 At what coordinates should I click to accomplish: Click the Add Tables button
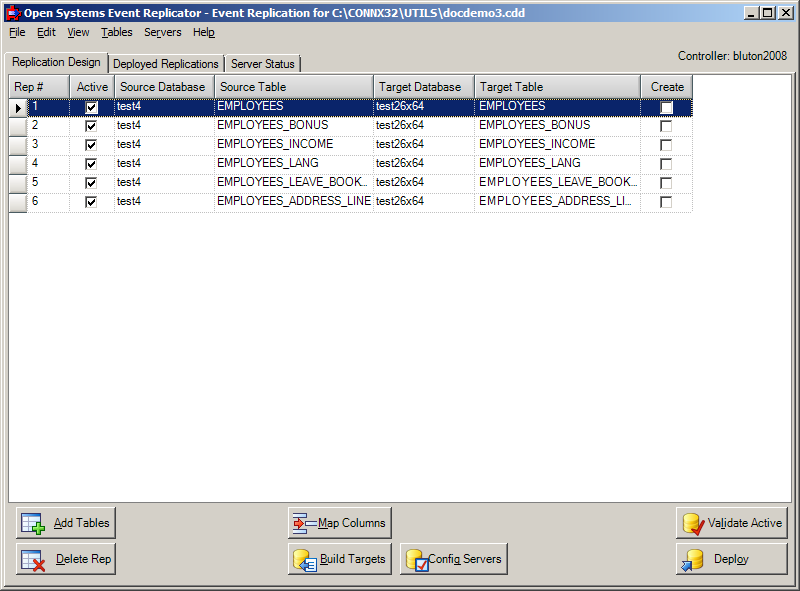click(x=65, y=522)
